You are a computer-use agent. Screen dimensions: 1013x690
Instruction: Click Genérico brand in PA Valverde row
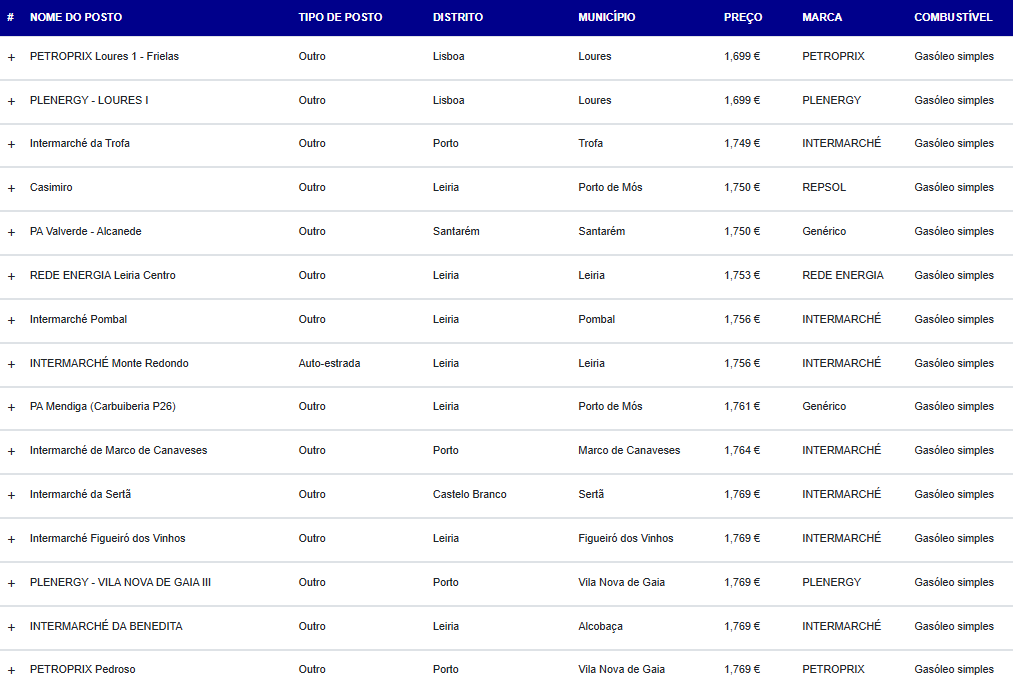click(x=824, y=231)
